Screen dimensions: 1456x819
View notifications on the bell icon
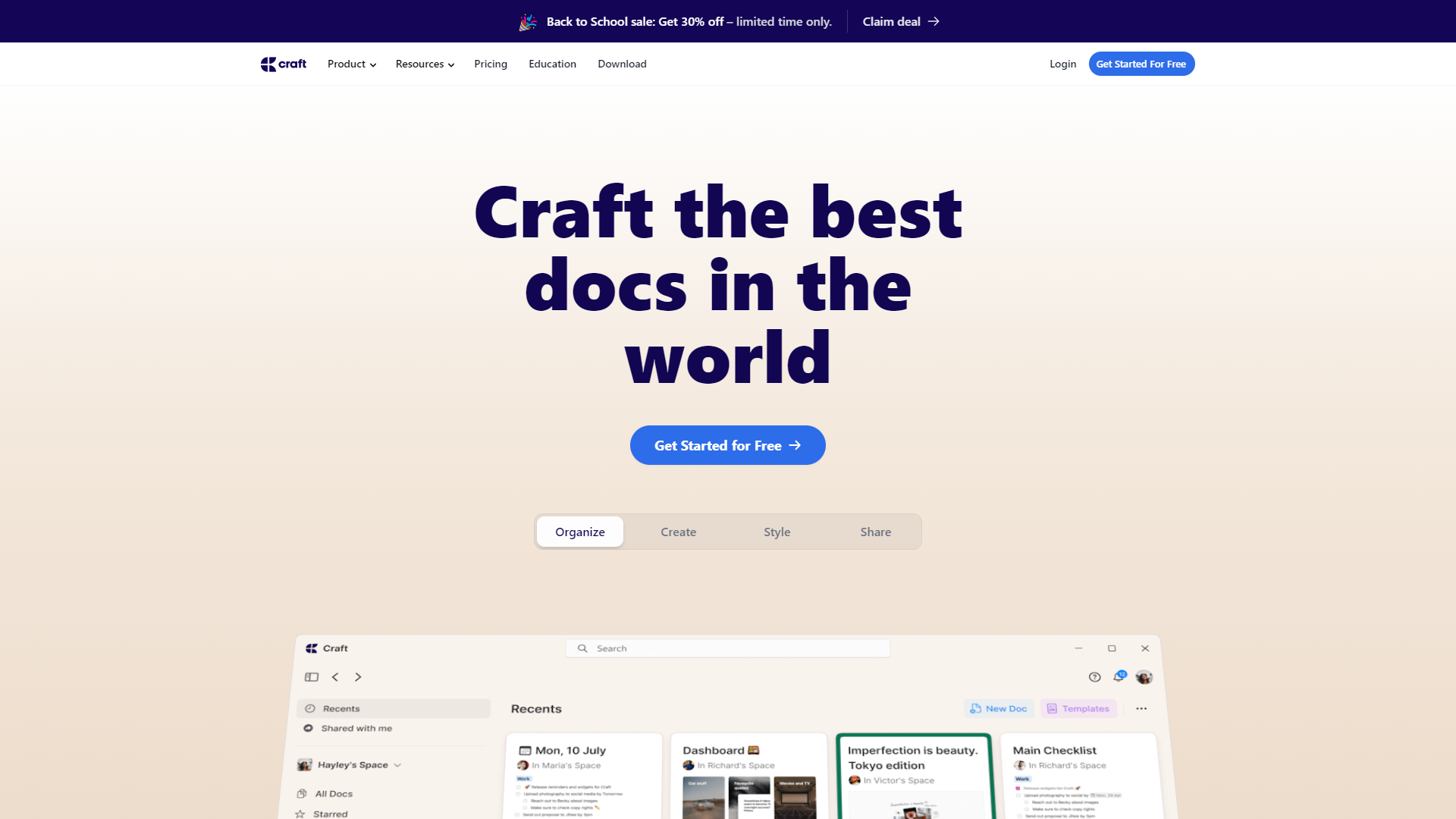[1119, 676]
